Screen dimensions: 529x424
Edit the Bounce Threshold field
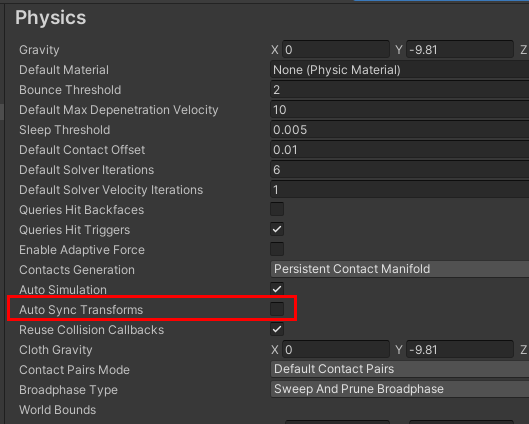pos(400,90)
